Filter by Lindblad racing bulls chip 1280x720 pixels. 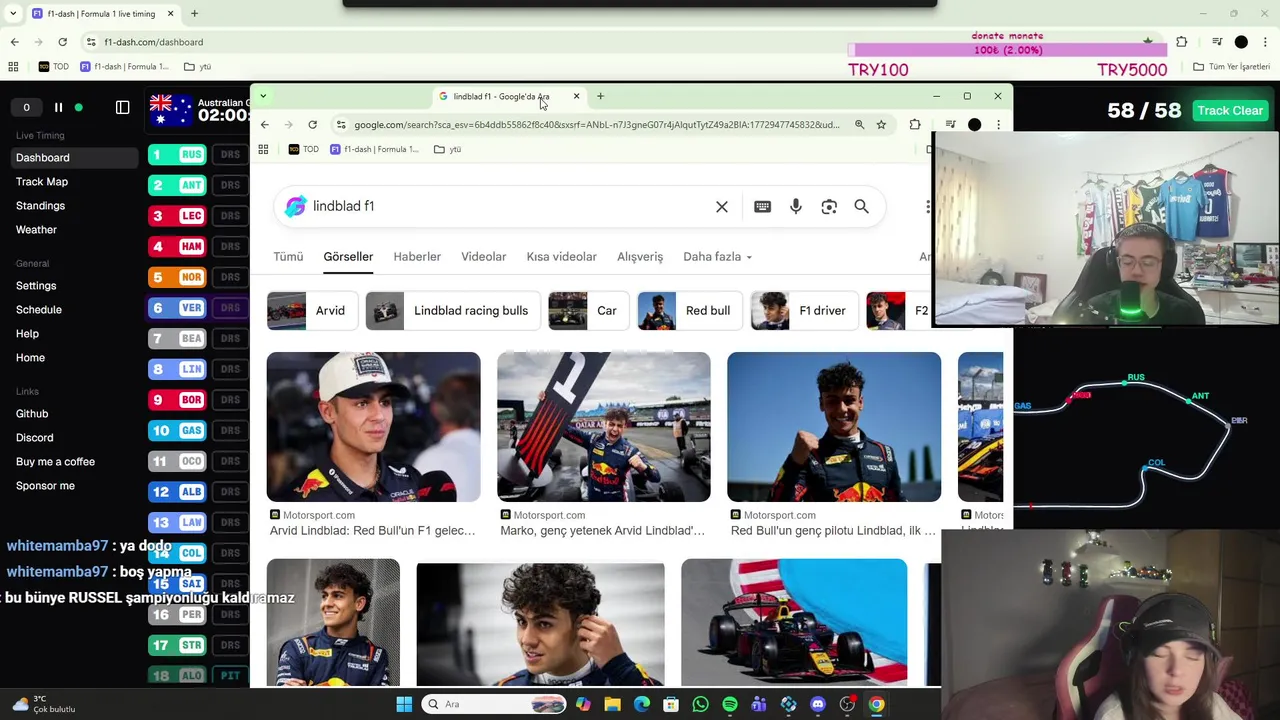point(451,310)
